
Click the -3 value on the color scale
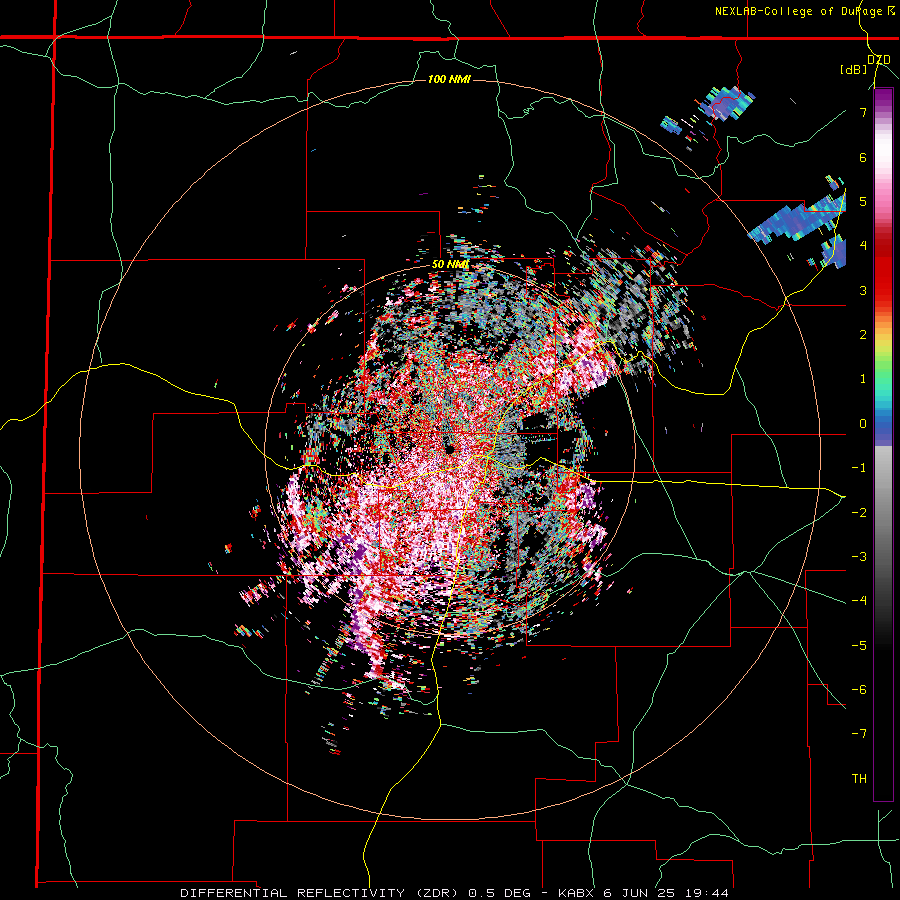(x=859, y=557)
